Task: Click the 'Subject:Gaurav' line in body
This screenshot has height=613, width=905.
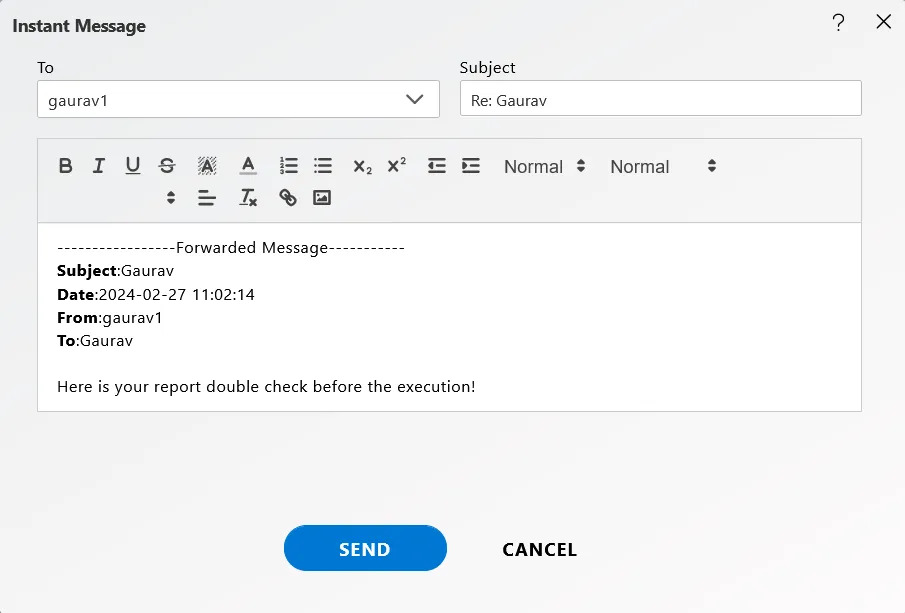Action: 115,271
